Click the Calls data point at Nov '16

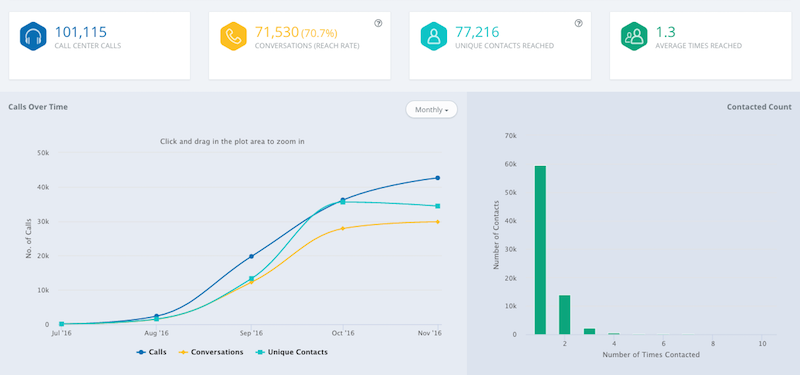pos(437,178)
